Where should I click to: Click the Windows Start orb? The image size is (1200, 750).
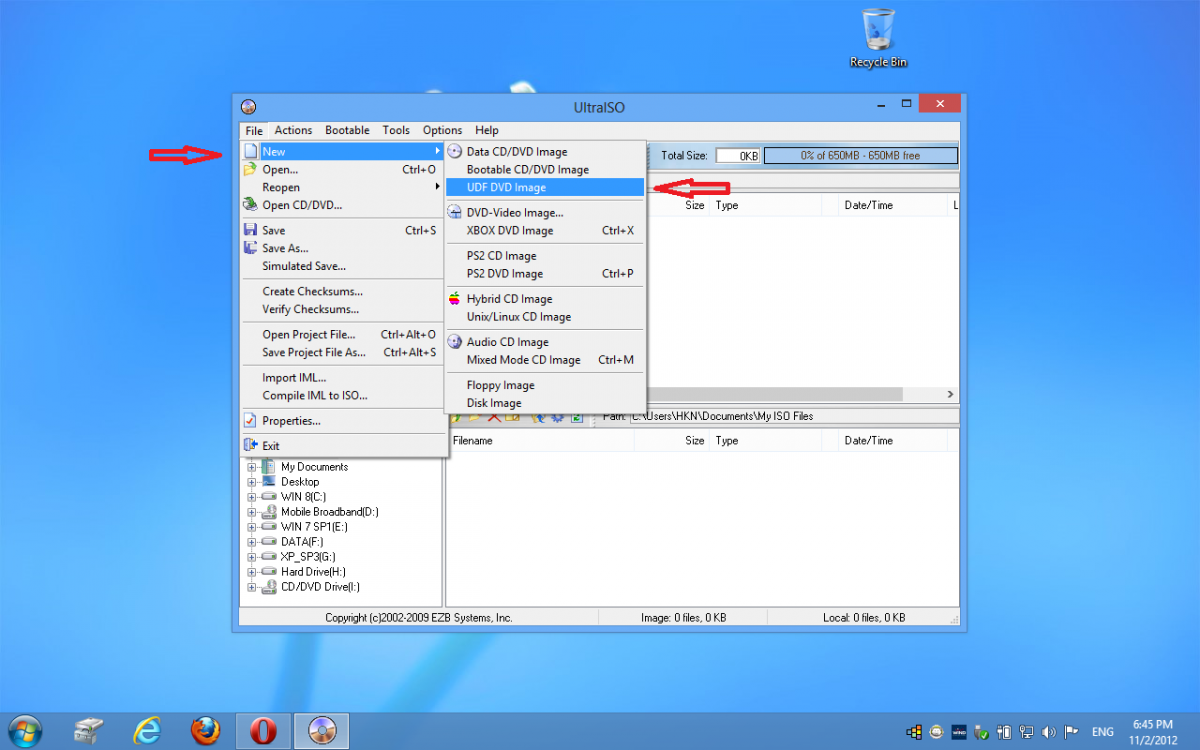point(23,730)
